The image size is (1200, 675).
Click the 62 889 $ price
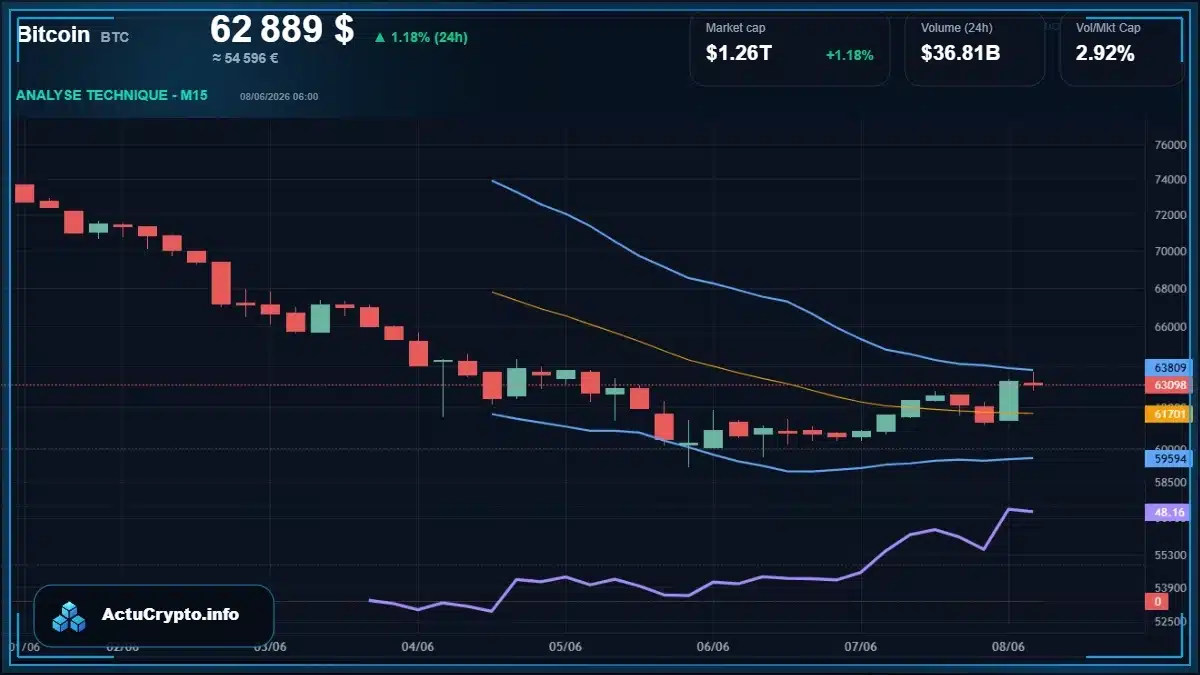click(x=282, y=29)
